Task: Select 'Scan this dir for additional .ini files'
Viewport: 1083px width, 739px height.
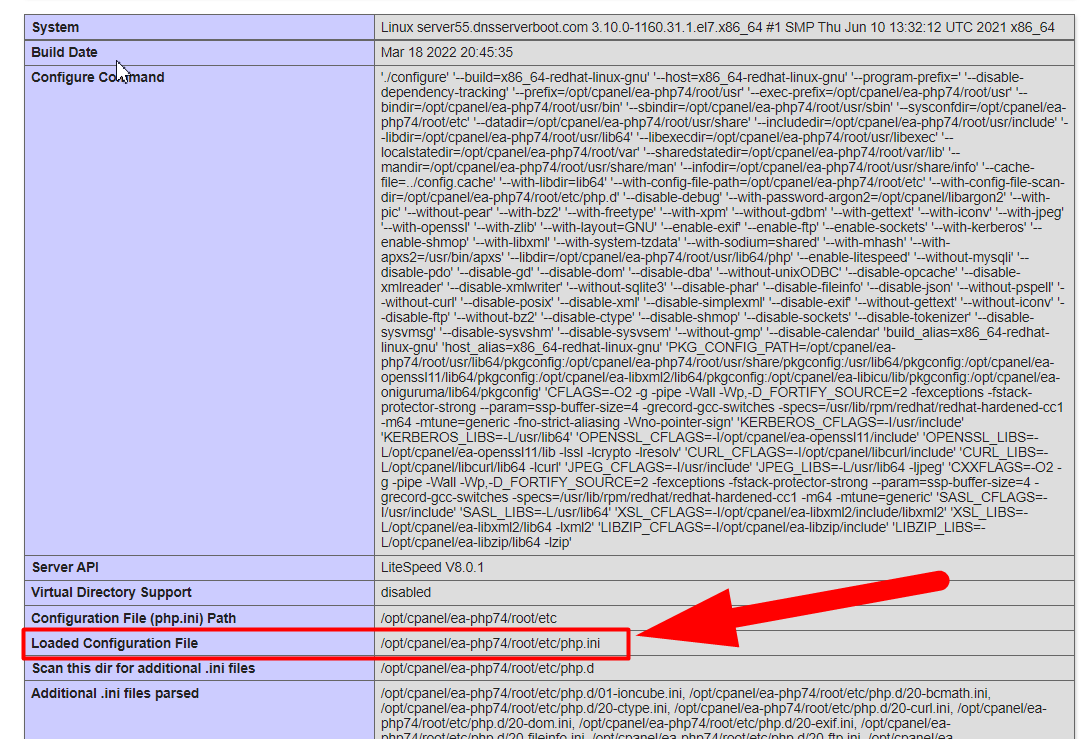Action: (144, 669)
